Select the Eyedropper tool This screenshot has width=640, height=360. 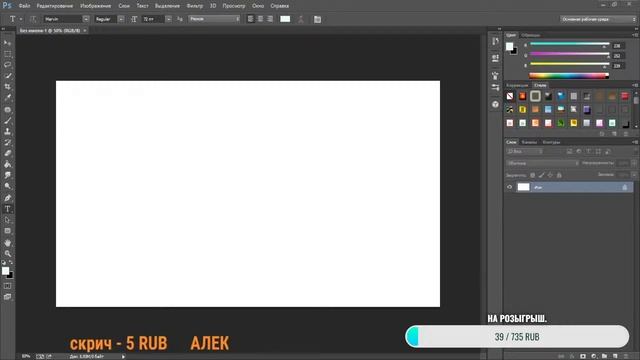click(7, 98)
